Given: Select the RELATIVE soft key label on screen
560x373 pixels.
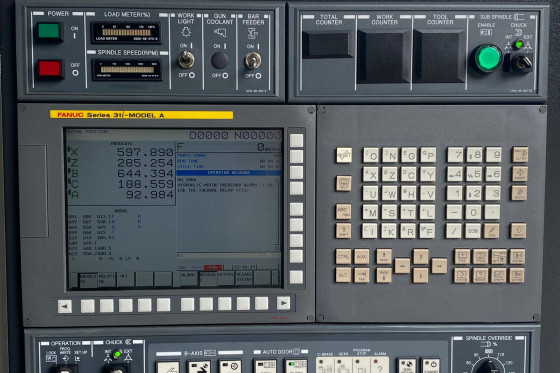Looking at the screenshot, I should coord(107,279).
